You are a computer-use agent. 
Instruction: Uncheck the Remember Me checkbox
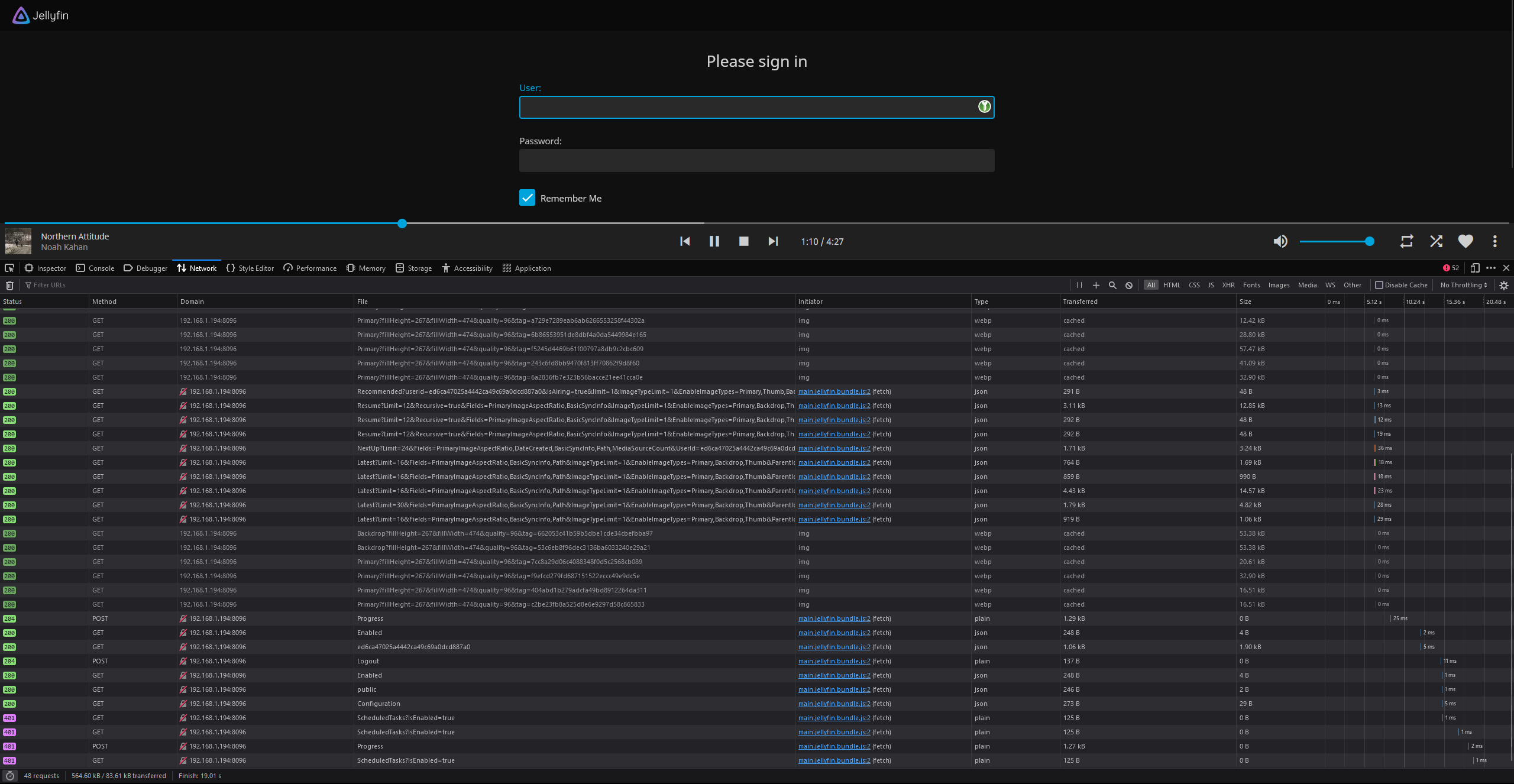point(527,197)
